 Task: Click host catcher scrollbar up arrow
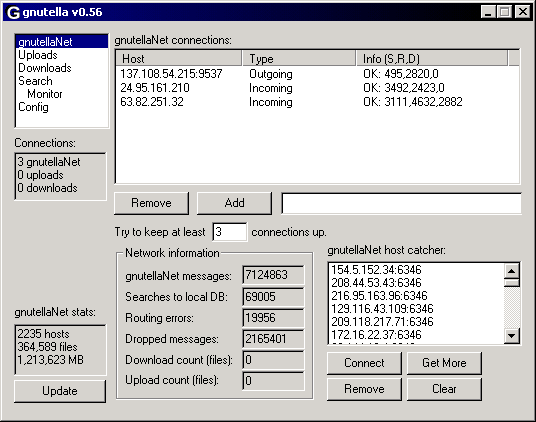click(512, 272)
